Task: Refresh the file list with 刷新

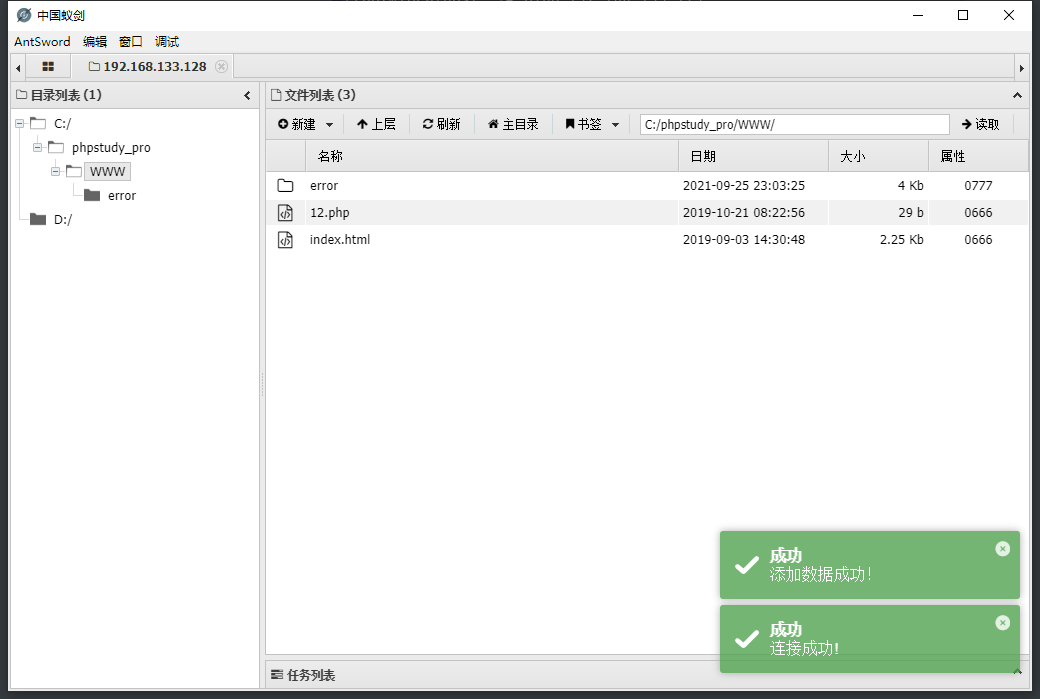Action: click(441, 124)
